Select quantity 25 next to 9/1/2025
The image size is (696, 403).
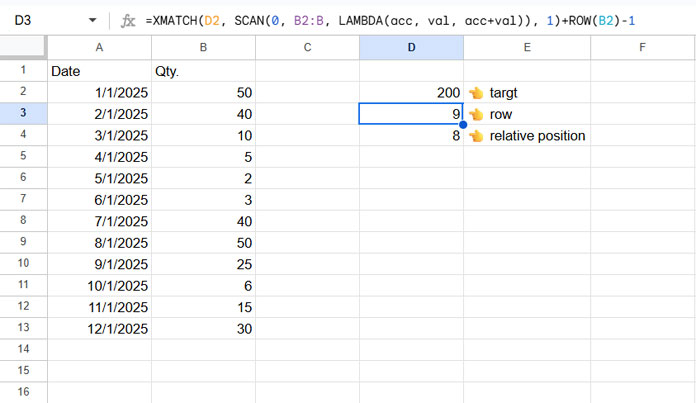tap(203, 264)
